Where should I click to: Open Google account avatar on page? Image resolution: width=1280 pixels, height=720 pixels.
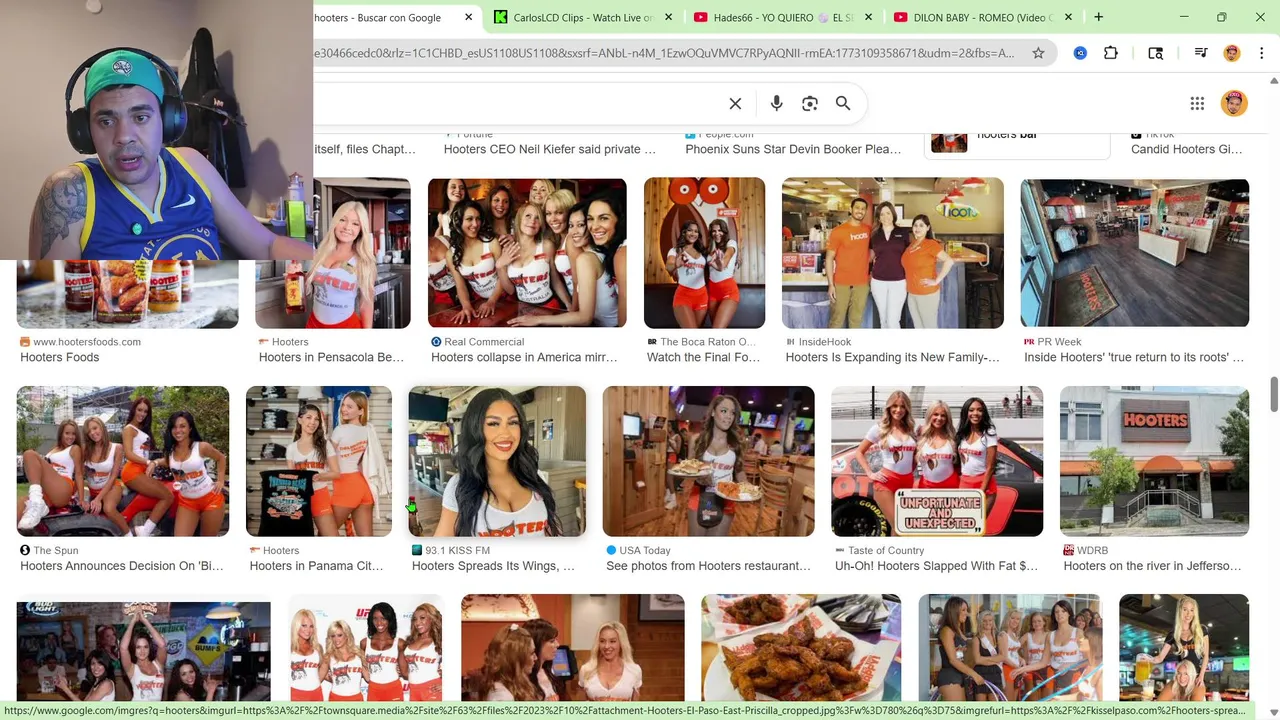pyautogui.click(x=1234, y=103)
